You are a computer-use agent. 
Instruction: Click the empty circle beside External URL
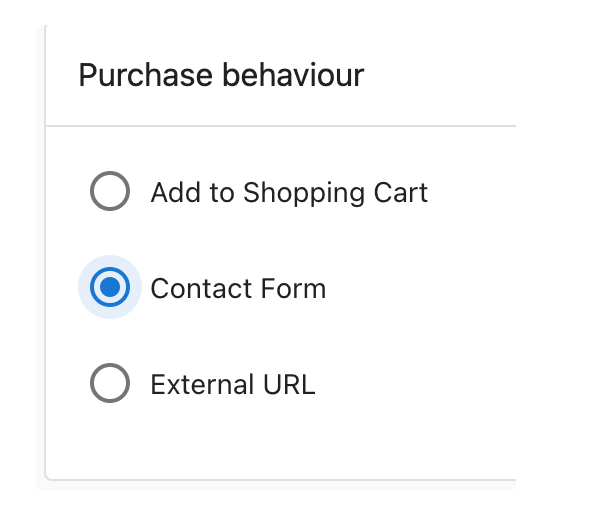tap(110, 383)
